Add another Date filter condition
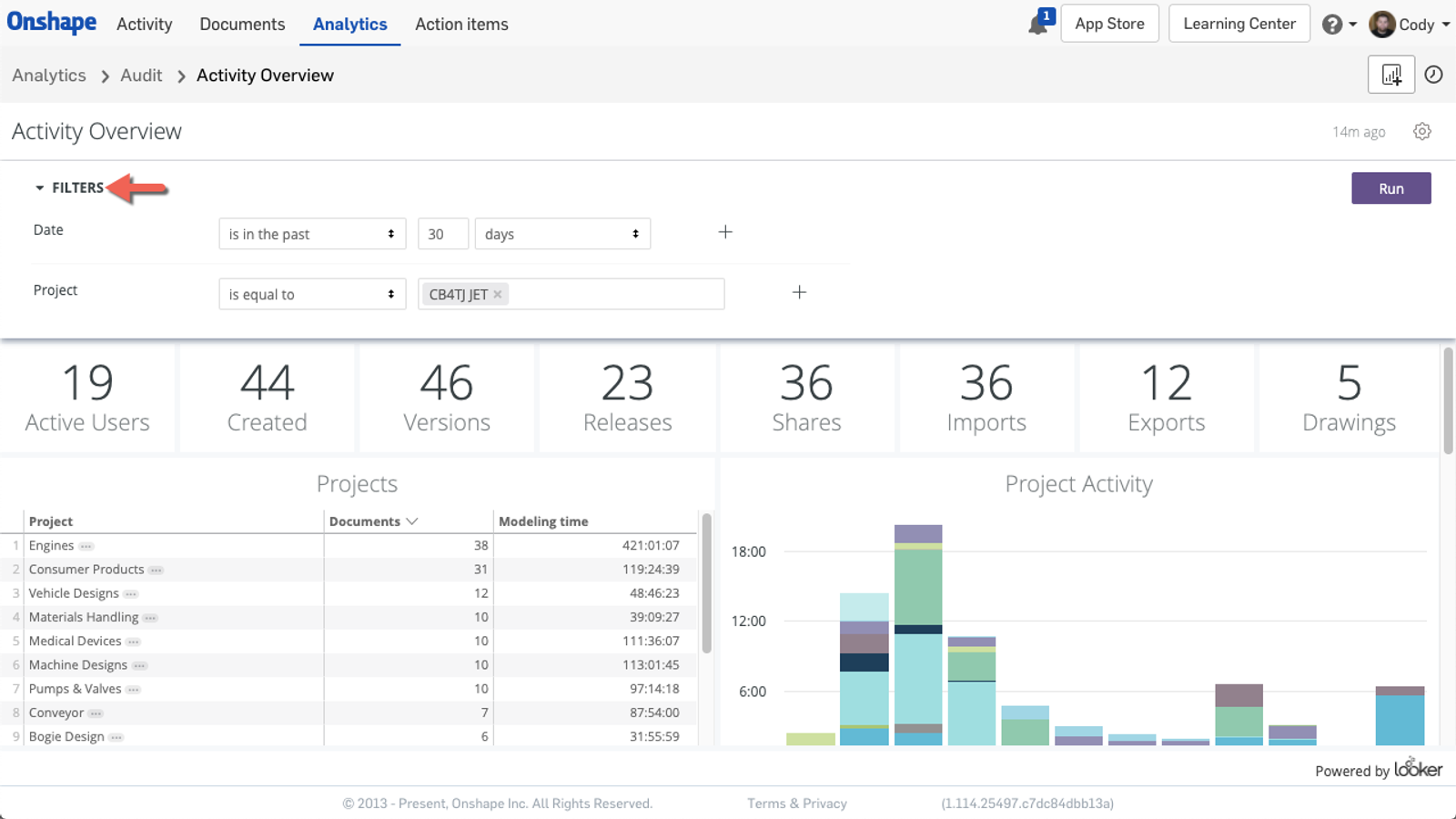 click(725, 232)
